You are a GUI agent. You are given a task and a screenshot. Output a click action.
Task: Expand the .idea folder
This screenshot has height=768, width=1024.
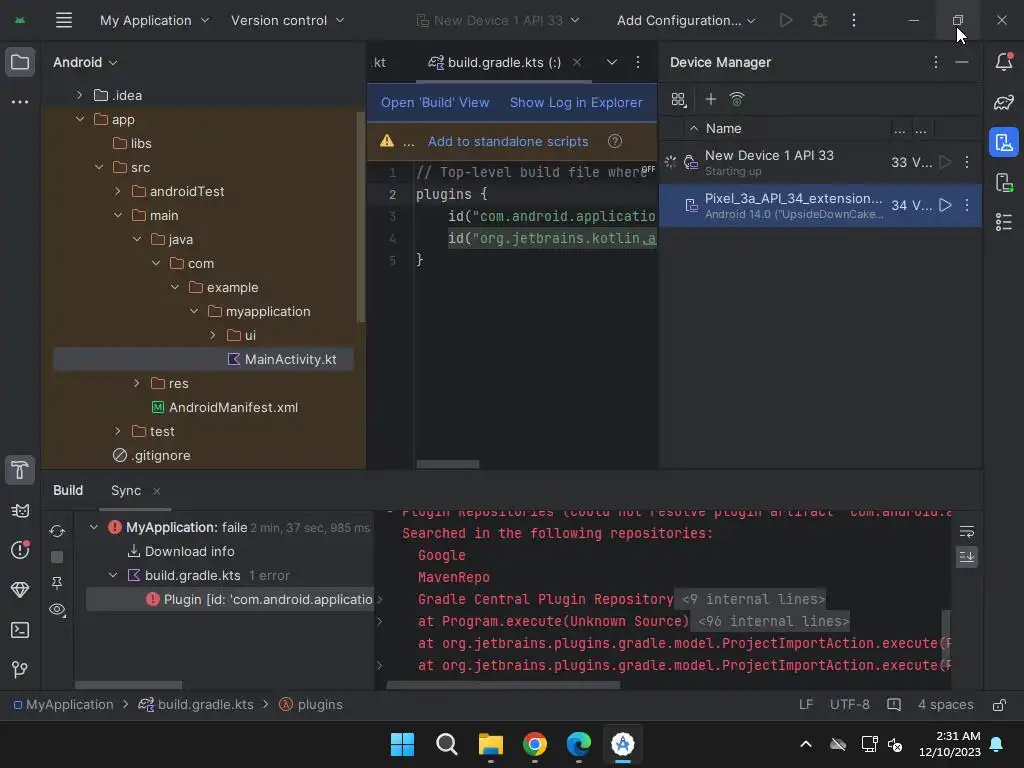[79, 95]
